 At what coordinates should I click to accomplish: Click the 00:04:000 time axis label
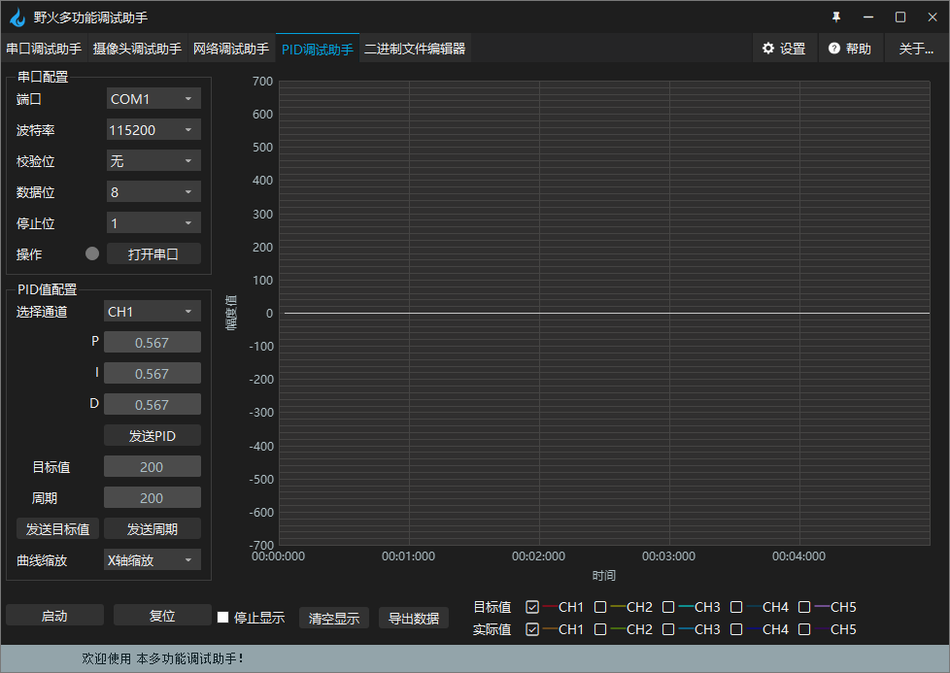[799, 556]
